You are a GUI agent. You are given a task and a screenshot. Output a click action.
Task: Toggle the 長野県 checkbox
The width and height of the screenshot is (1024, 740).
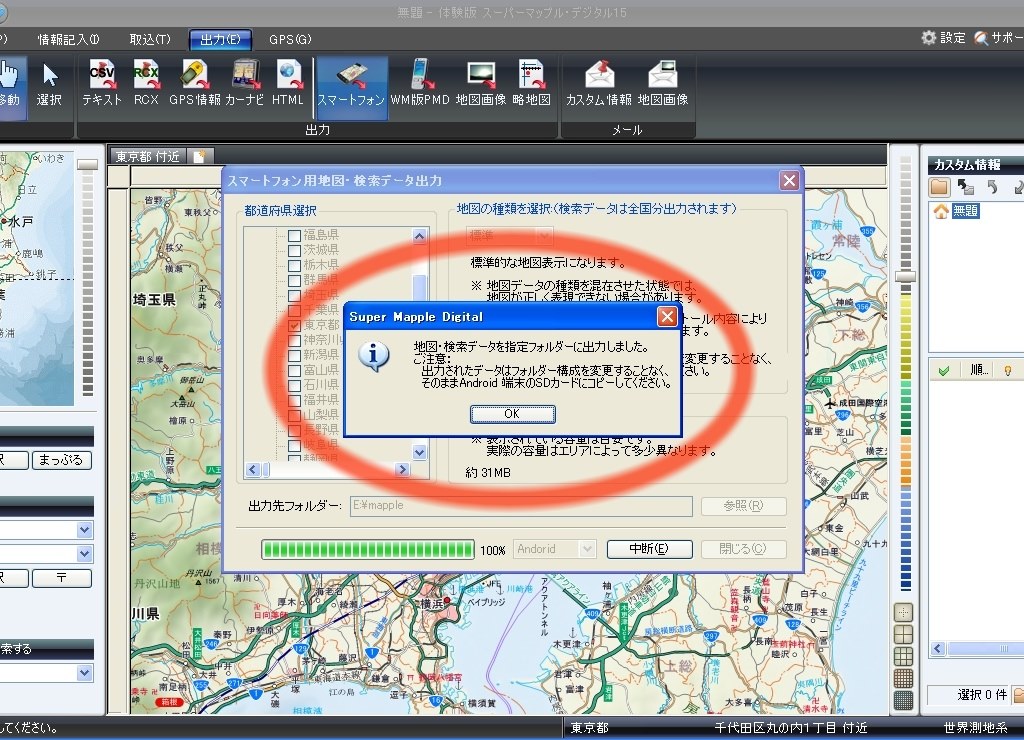click(295, 430)
